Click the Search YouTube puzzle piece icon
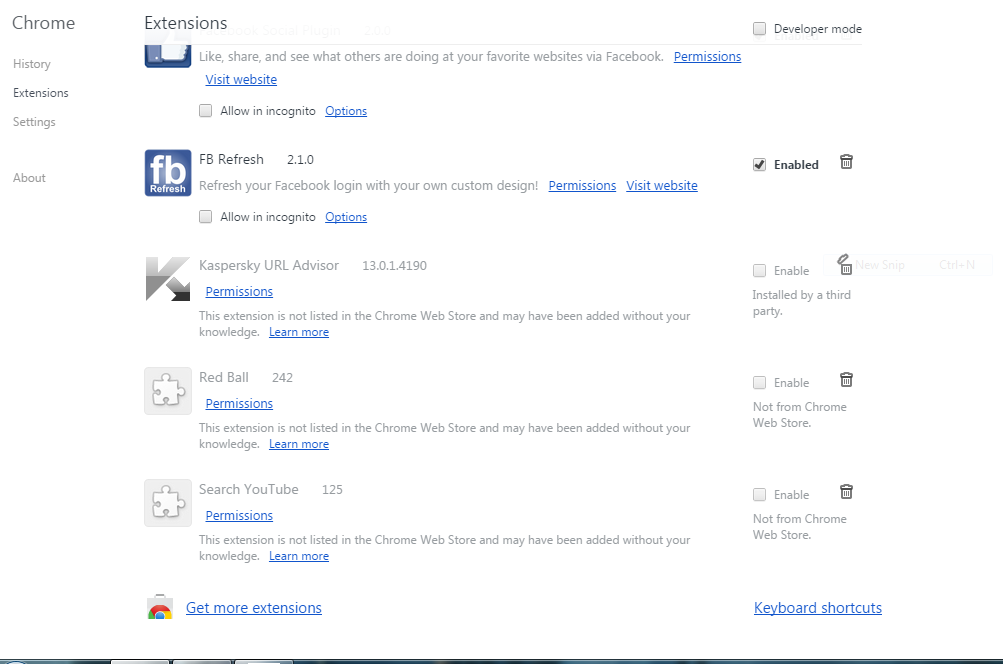1003x664 pixels. [x=168, y=503]
